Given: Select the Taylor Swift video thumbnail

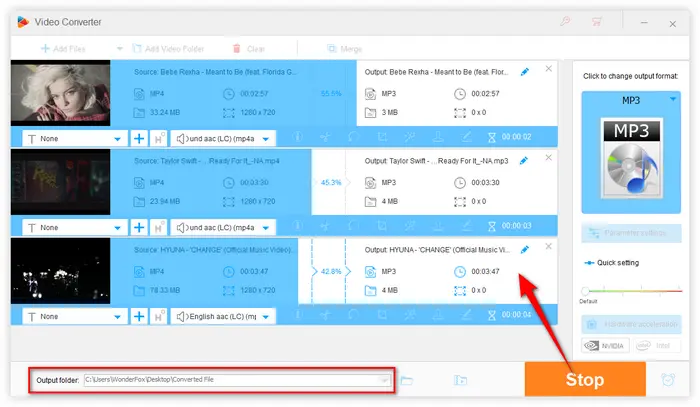Looking at the screenshot, I should point(60,182).
